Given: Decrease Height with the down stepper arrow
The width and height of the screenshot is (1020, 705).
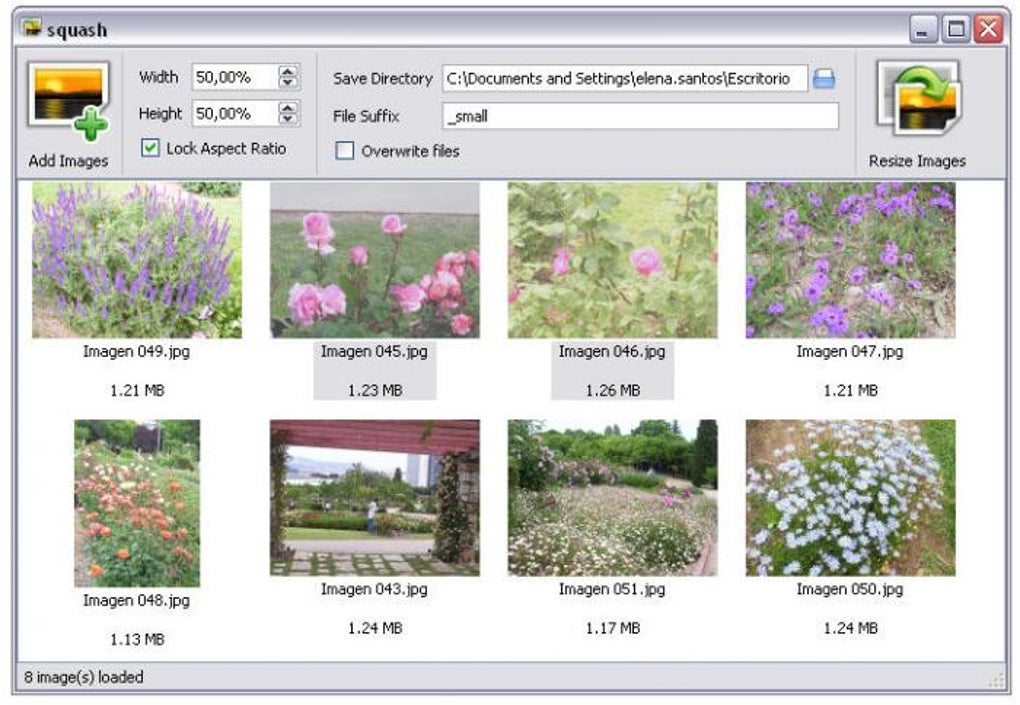Looking at the screenshot, I should (x=287, y=119).
